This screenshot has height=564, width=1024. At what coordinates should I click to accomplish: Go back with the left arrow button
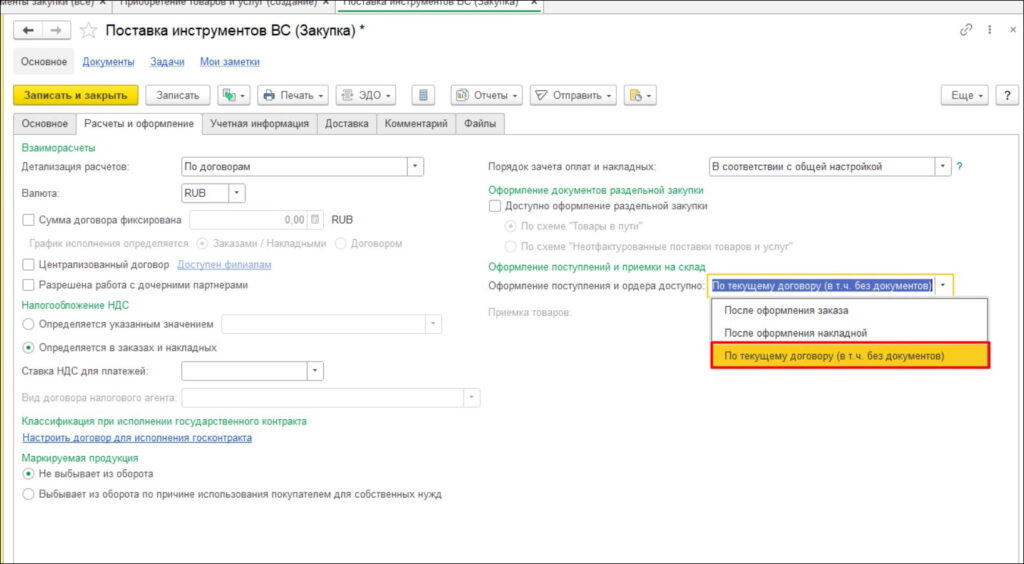click(28, 31)
